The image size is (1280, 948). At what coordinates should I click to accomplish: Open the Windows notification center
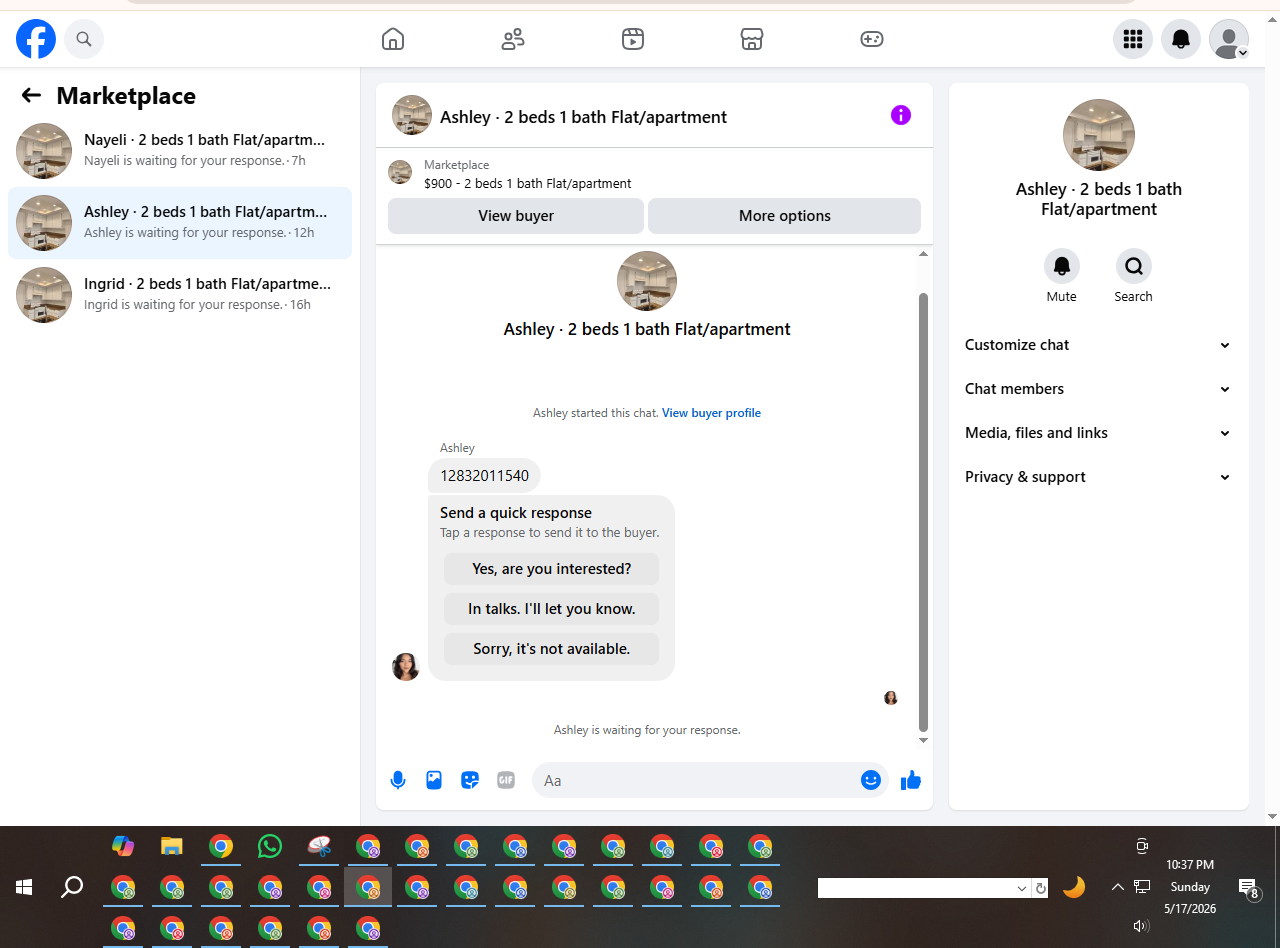click(x=1248, y=888)
